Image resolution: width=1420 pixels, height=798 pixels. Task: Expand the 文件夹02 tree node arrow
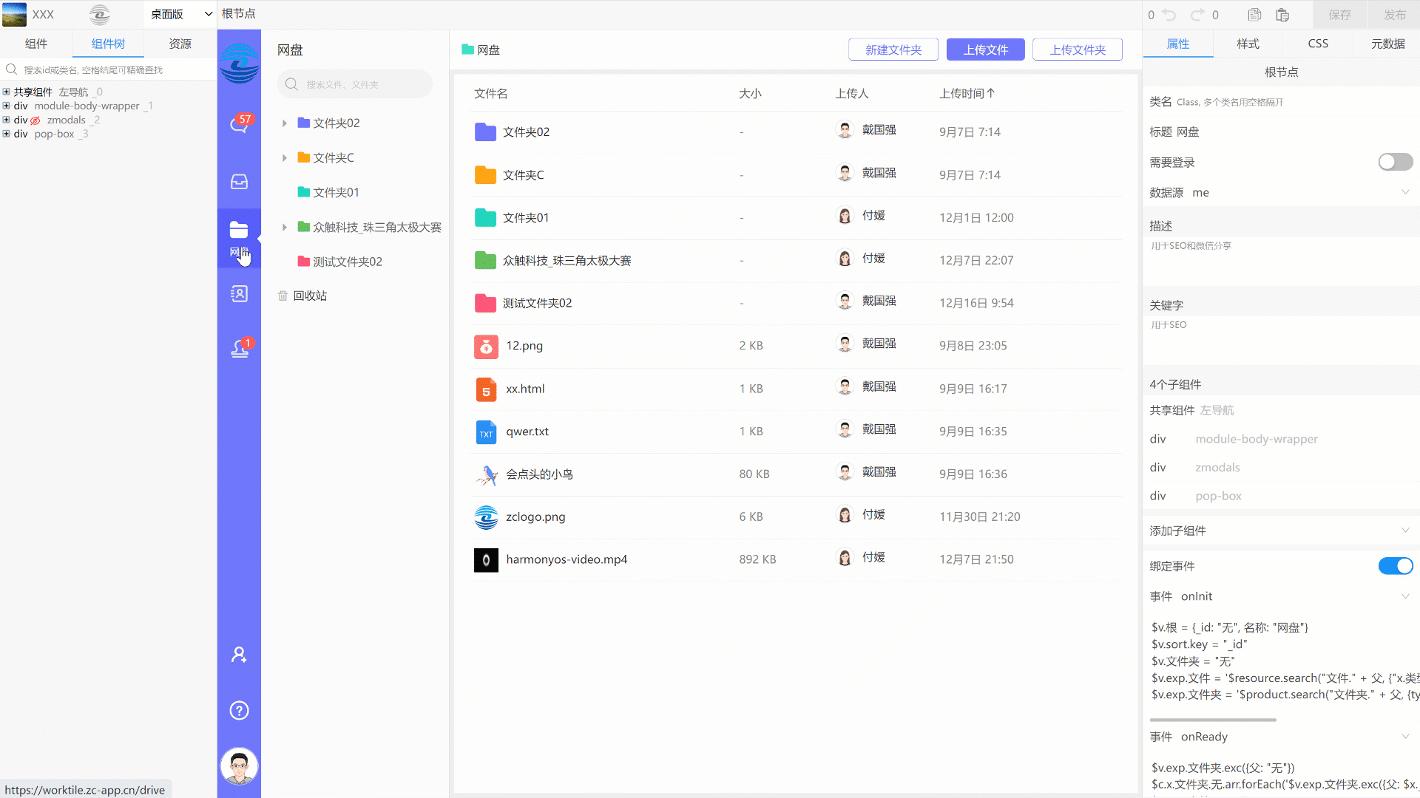284,123
